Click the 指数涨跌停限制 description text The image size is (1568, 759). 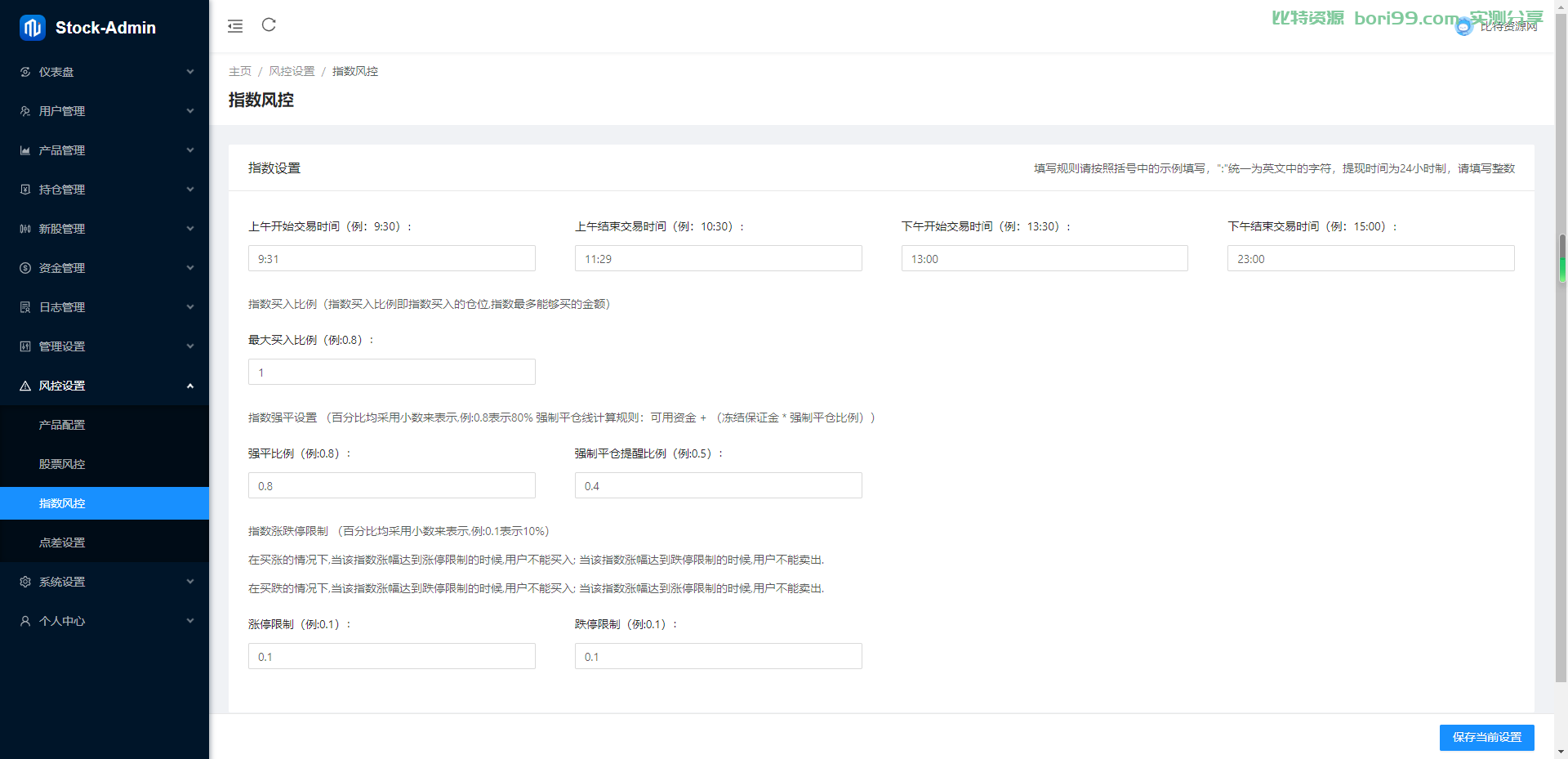[x=399, y=531]
